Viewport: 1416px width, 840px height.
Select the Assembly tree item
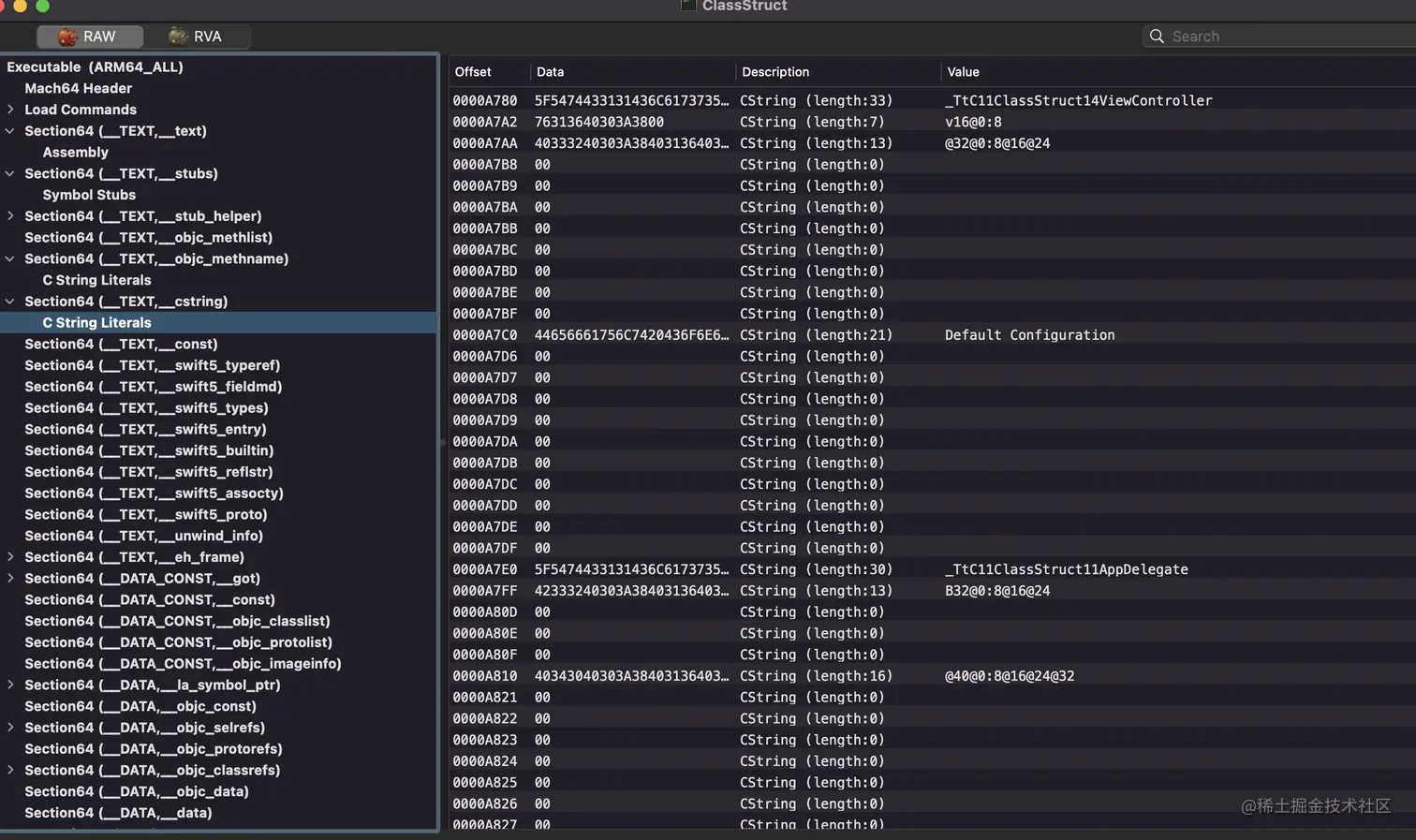pyautogui.click(x=76, y=153)
